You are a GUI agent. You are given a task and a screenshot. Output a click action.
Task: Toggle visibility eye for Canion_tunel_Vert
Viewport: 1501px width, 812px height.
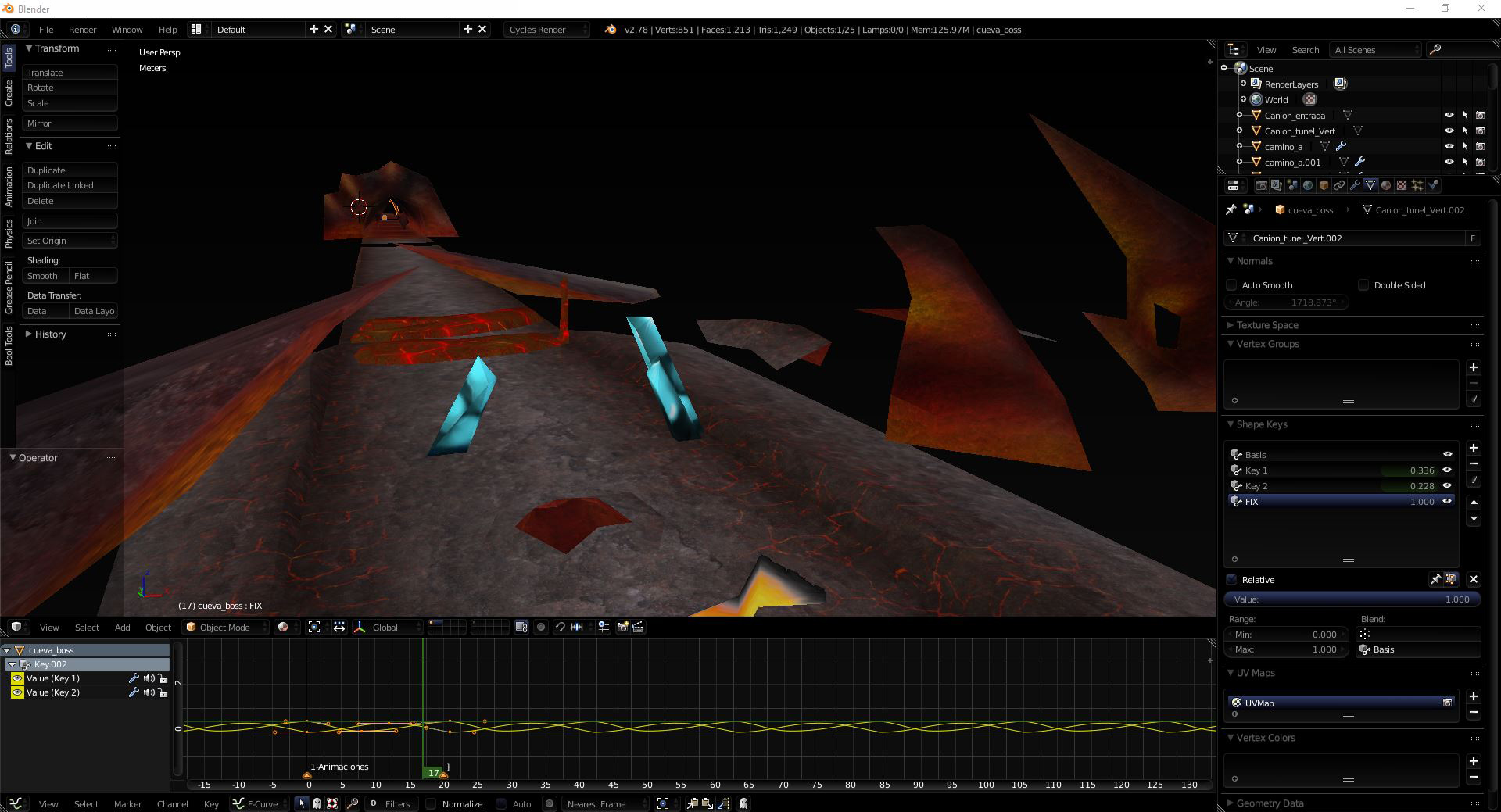point(1449,131)
